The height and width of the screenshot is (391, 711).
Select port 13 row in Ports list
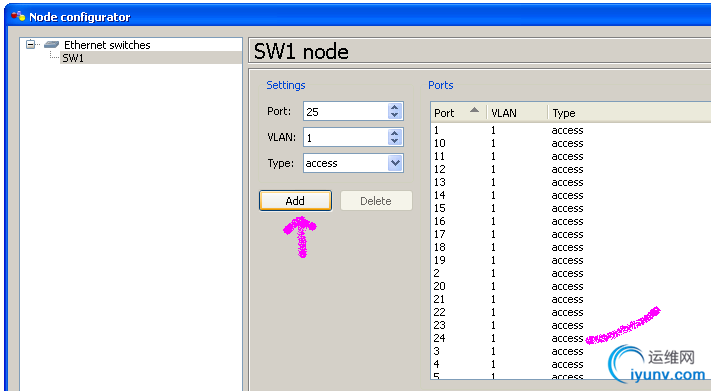pos(571,182)
